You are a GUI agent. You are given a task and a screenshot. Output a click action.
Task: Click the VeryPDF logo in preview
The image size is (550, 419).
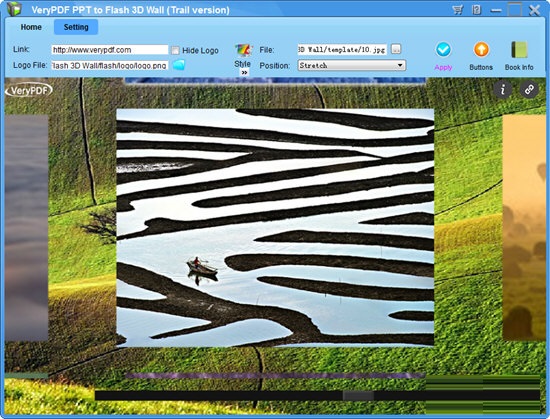(29, 90)
